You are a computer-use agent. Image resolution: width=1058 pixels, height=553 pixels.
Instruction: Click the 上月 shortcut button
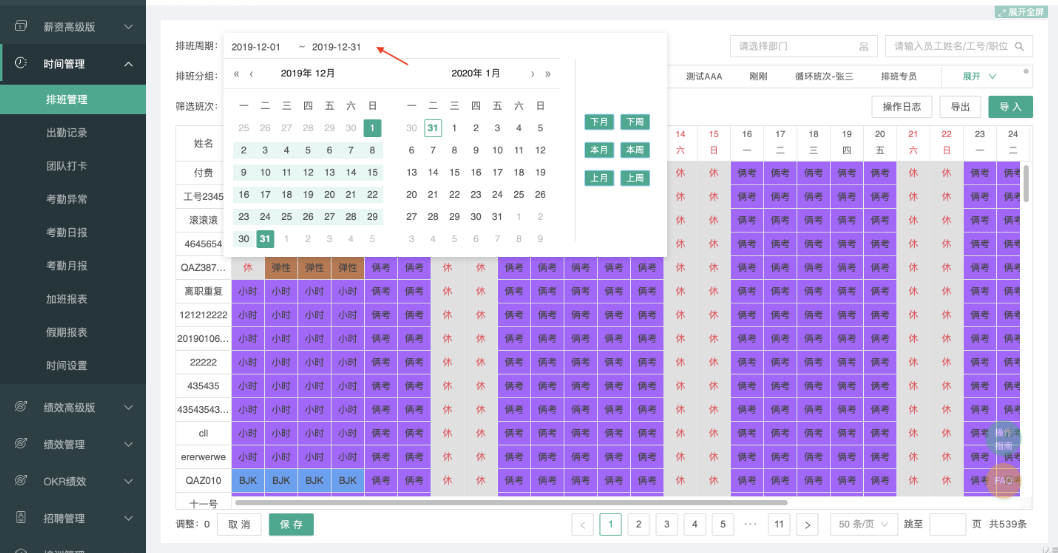599,178
